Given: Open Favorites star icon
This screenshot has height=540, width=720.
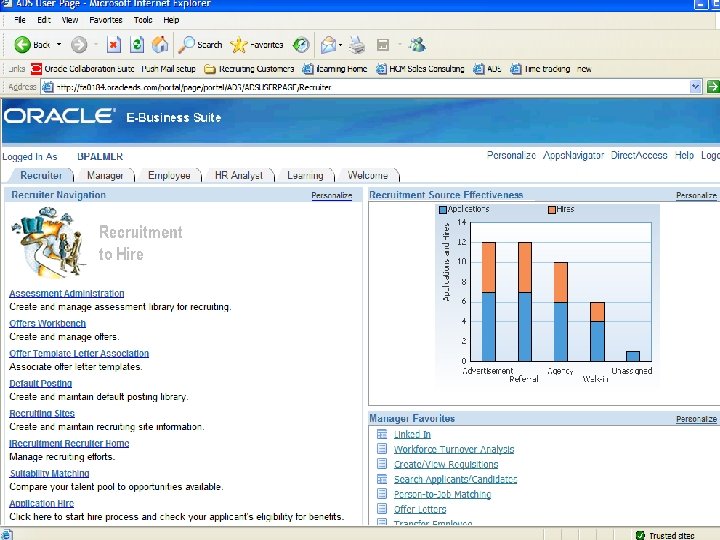Looking at the screenshot, I should coord(238,45).
